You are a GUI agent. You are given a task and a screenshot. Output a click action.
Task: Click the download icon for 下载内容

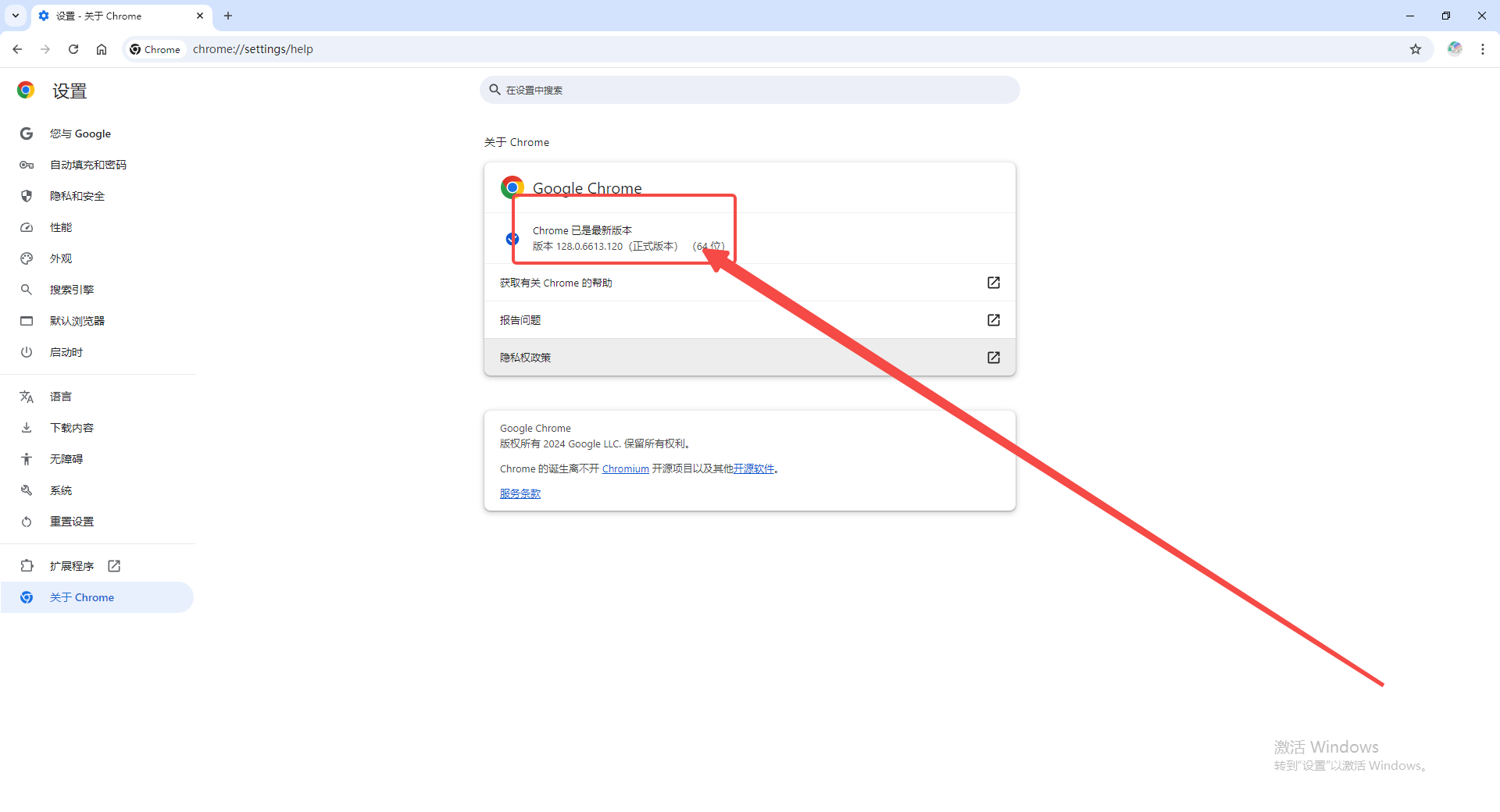pyautogui.click(x=27, y=428)
